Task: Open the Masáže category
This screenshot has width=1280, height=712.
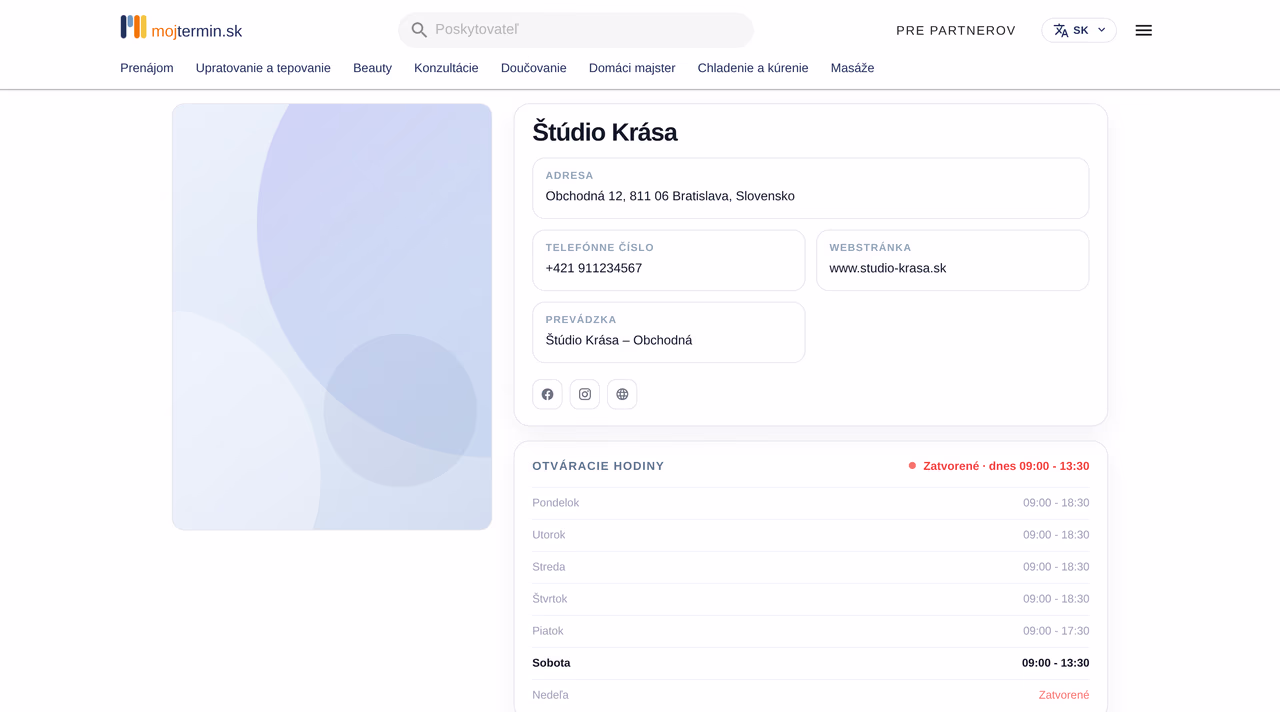Action: click(852, 68)
